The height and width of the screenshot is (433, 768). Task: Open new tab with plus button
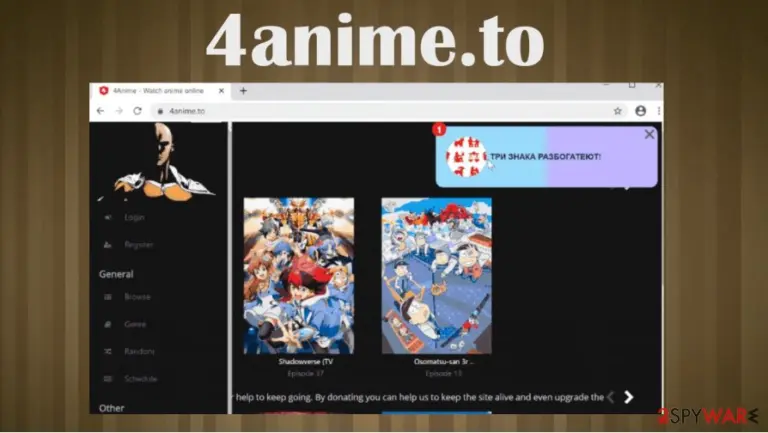pos(243,91)
